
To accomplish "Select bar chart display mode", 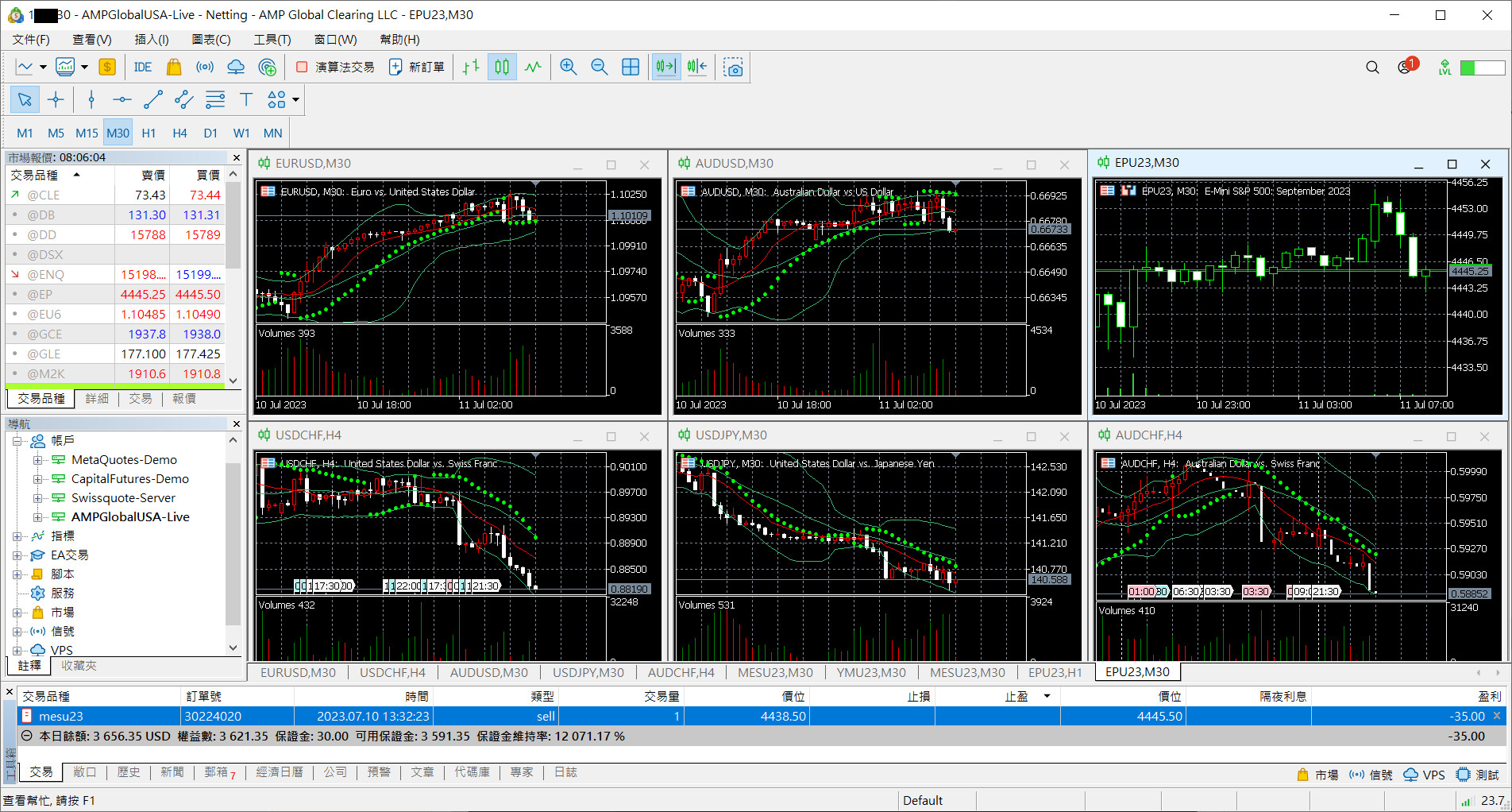I will (x=471, y=68).
